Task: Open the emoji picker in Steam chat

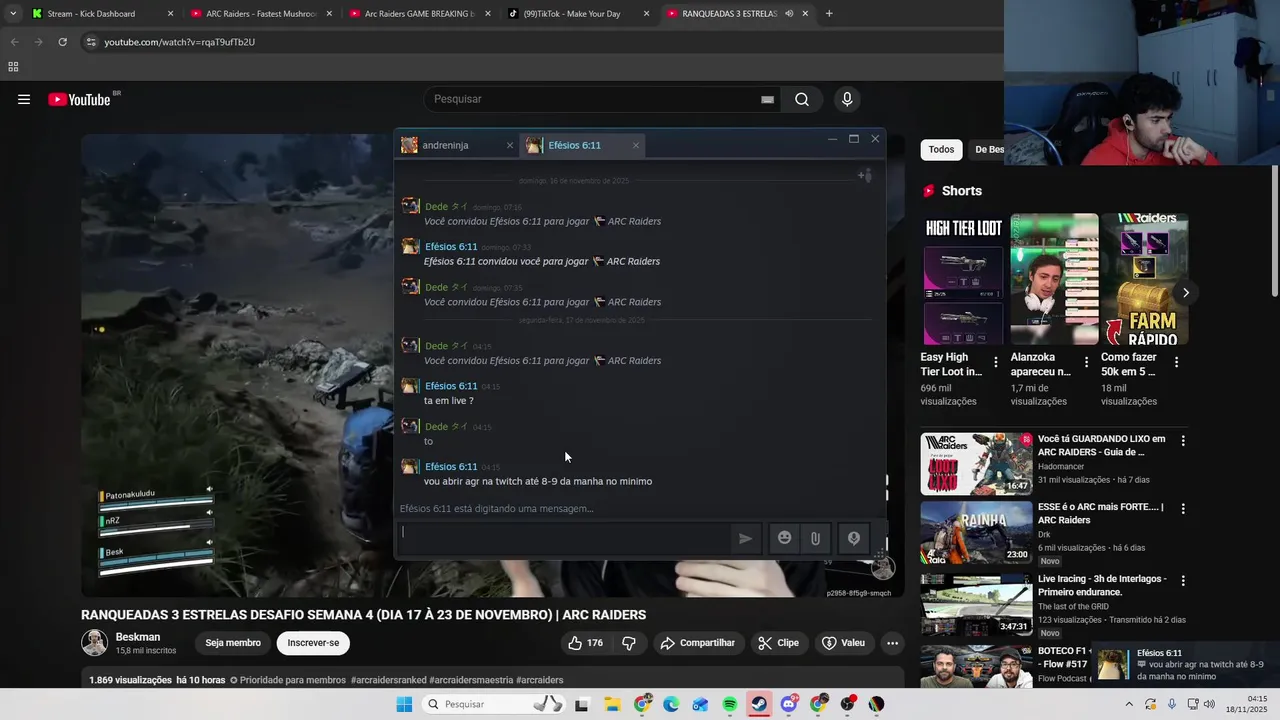Action: click(x=785, y=538)
